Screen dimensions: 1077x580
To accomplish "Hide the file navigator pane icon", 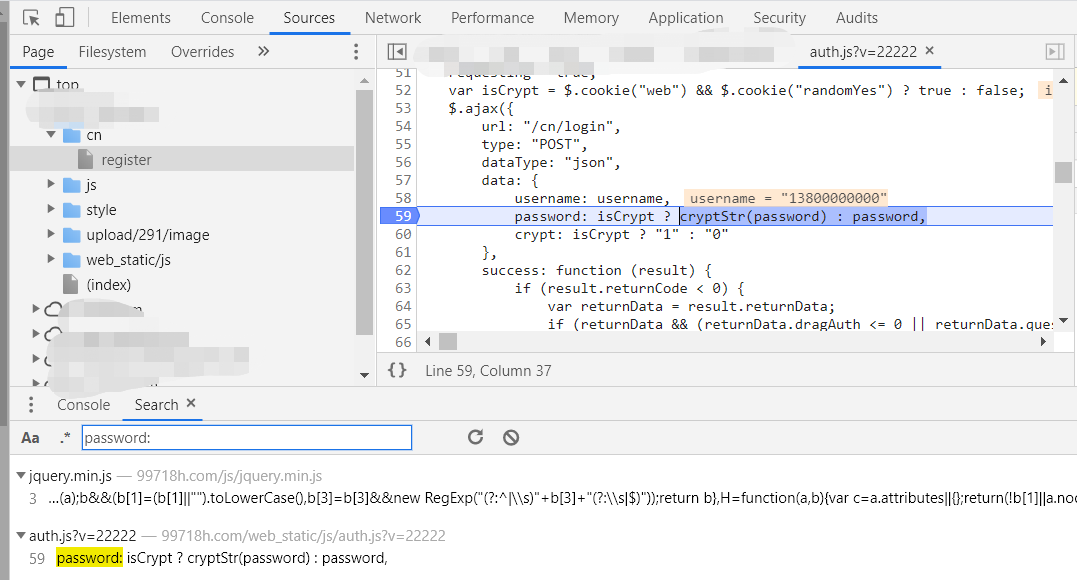I will point(397,51).
